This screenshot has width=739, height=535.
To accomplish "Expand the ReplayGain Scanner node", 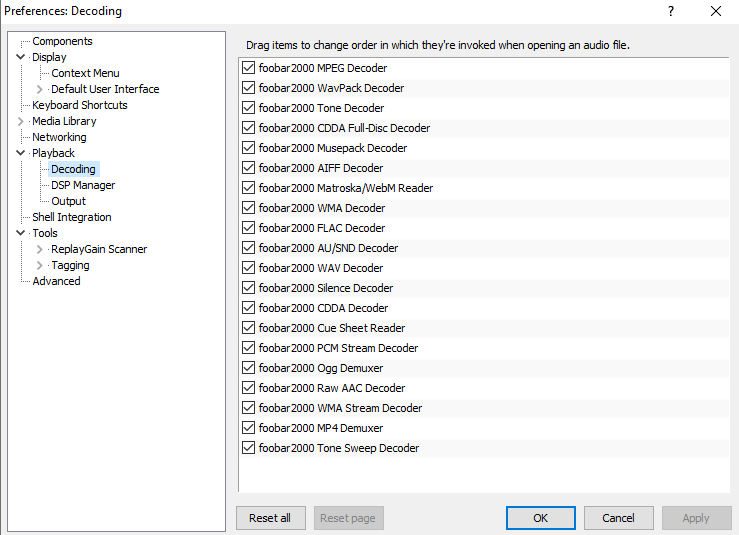I will coord(40,249).
